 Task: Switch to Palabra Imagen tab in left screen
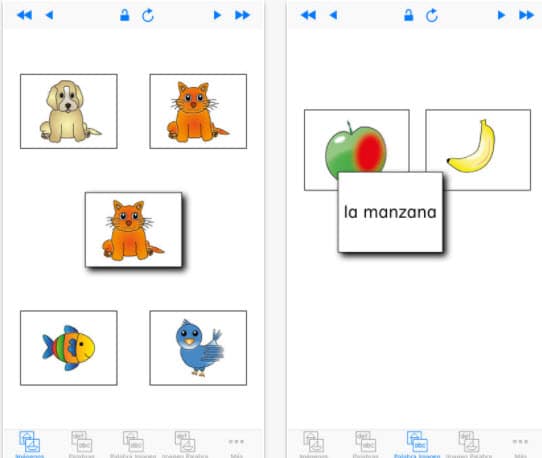133,444
